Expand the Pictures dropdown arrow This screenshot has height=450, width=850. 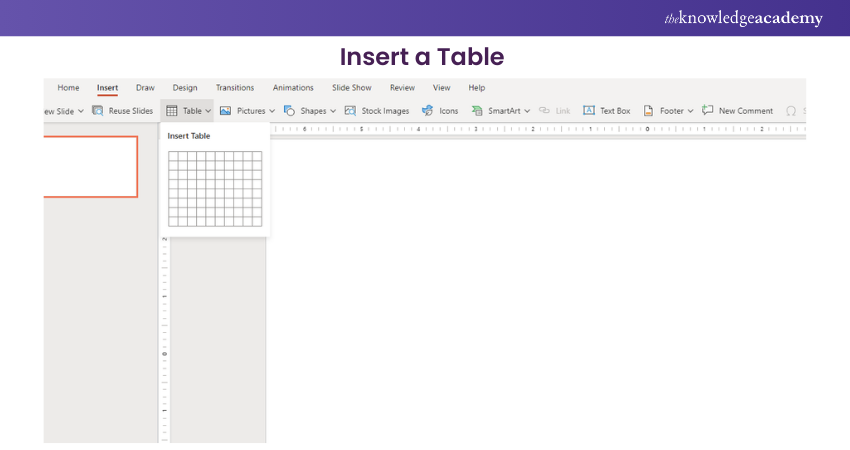click(x=272, y=111)
